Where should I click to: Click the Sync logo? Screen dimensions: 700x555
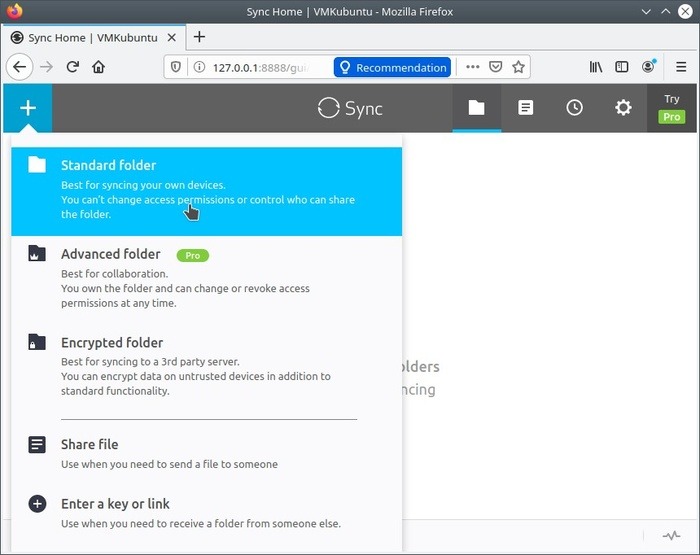[350, 108]
